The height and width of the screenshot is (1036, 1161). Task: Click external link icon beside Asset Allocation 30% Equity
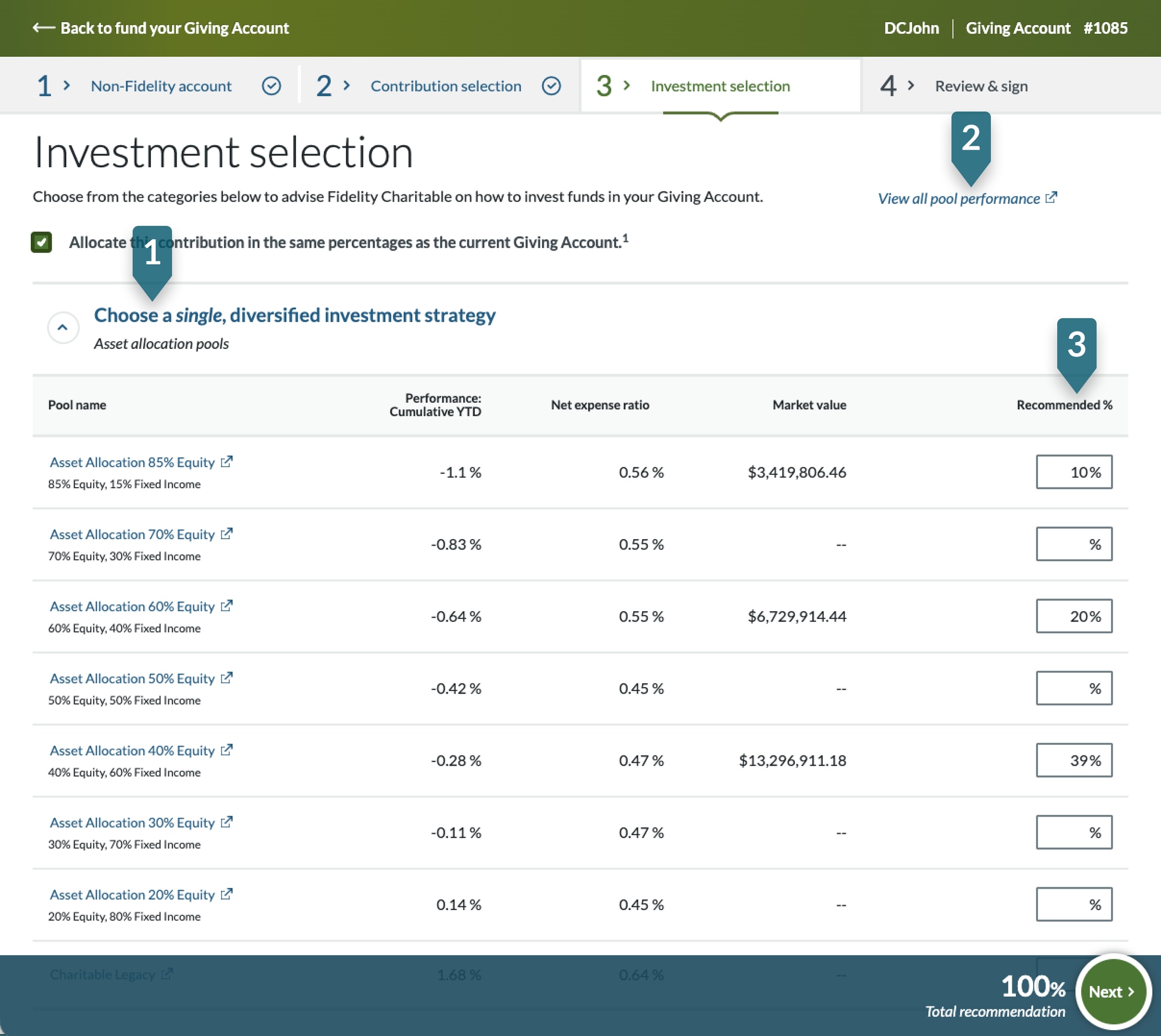pyautogui.click(x=226, y=822)
